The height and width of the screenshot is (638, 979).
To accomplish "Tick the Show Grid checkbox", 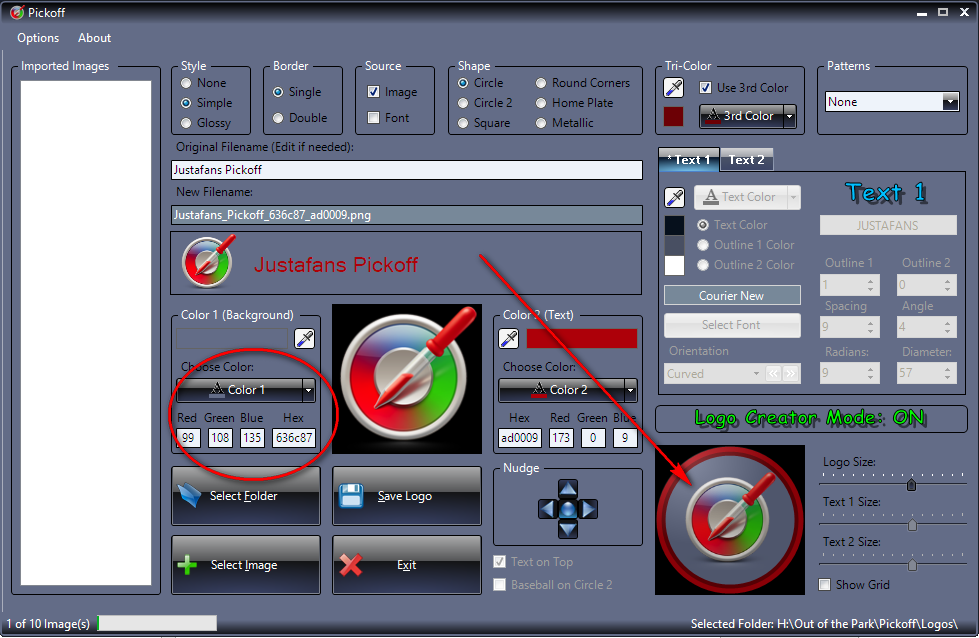I will coord(825,585).
